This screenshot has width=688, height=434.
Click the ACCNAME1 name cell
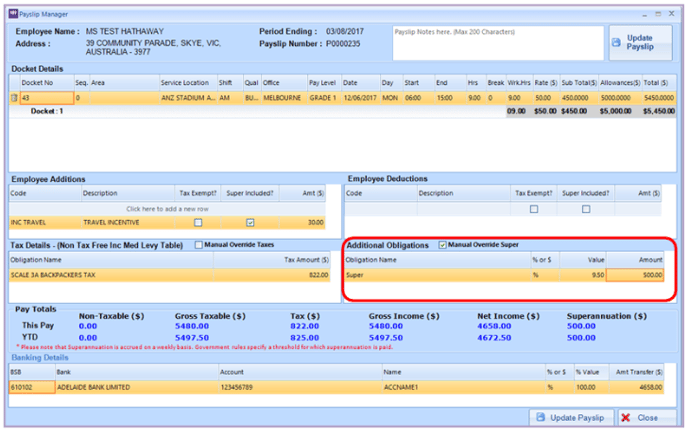pos(463,387)
